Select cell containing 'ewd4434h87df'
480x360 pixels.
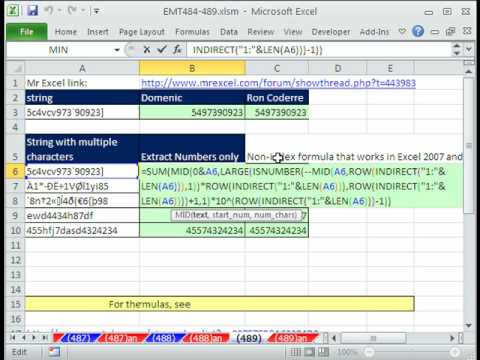[82, 215]
